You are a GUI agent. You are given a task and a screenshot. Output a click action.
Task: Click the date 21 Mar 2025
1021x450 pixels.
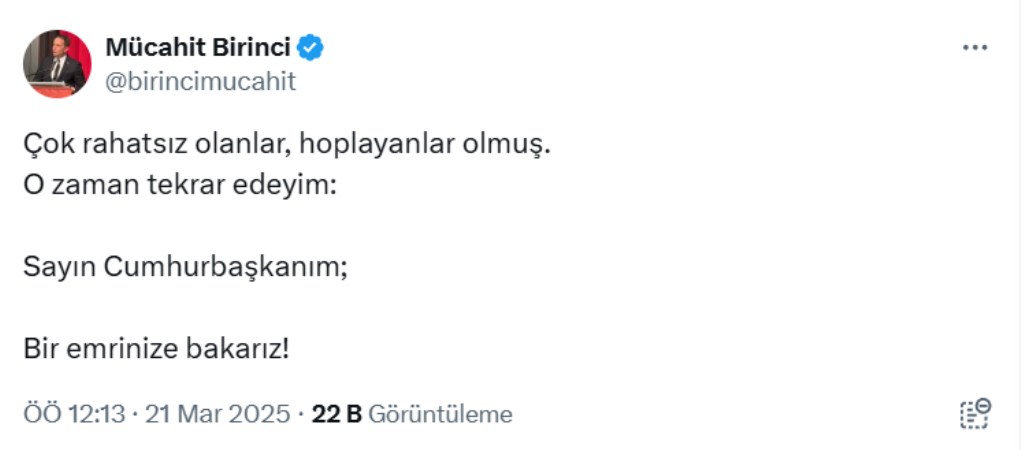coord(218,414)
